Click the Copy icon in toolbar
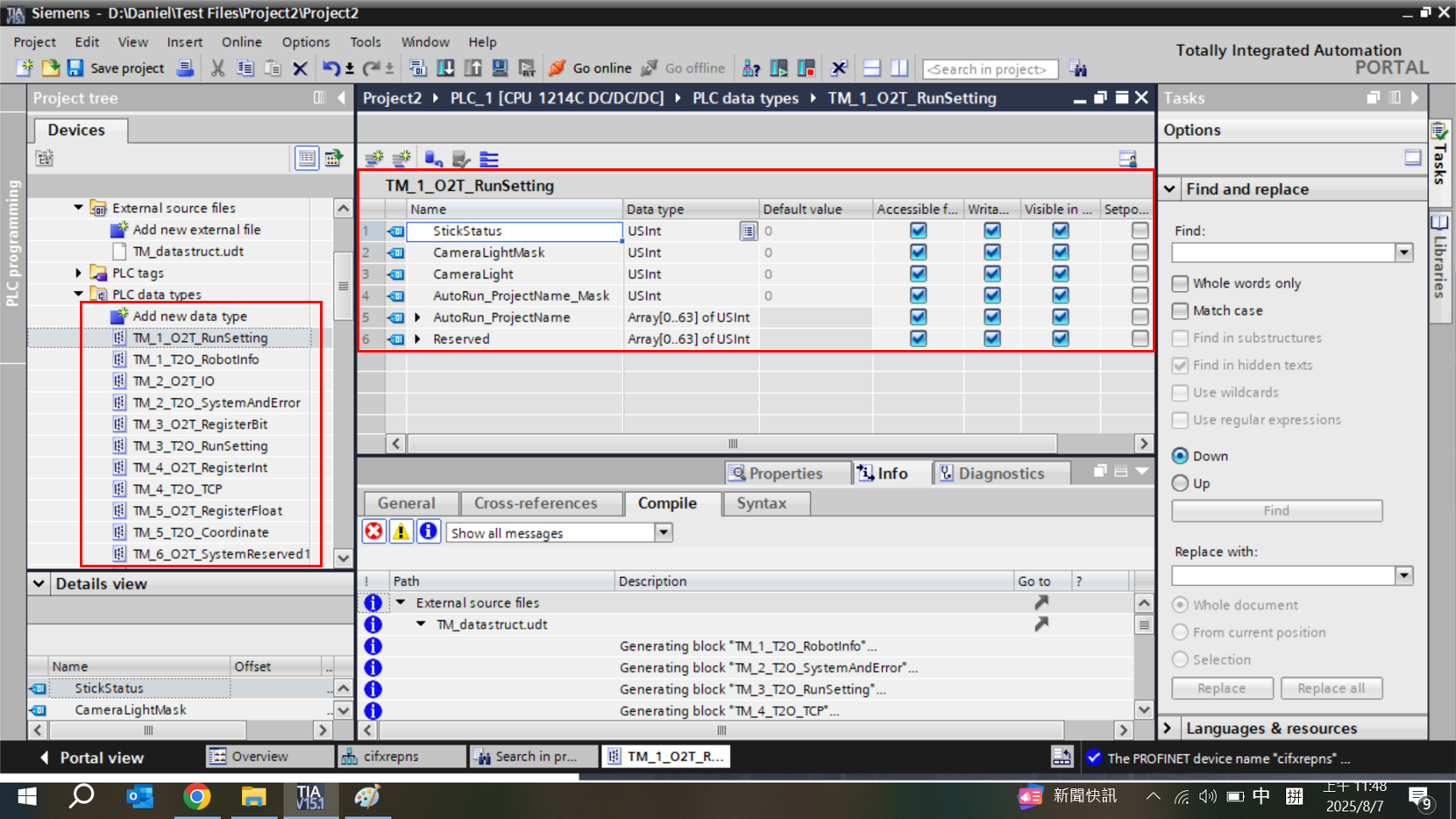Viewport: 1456px width, 819px height. pyautogui.click(x=245, y=68)
